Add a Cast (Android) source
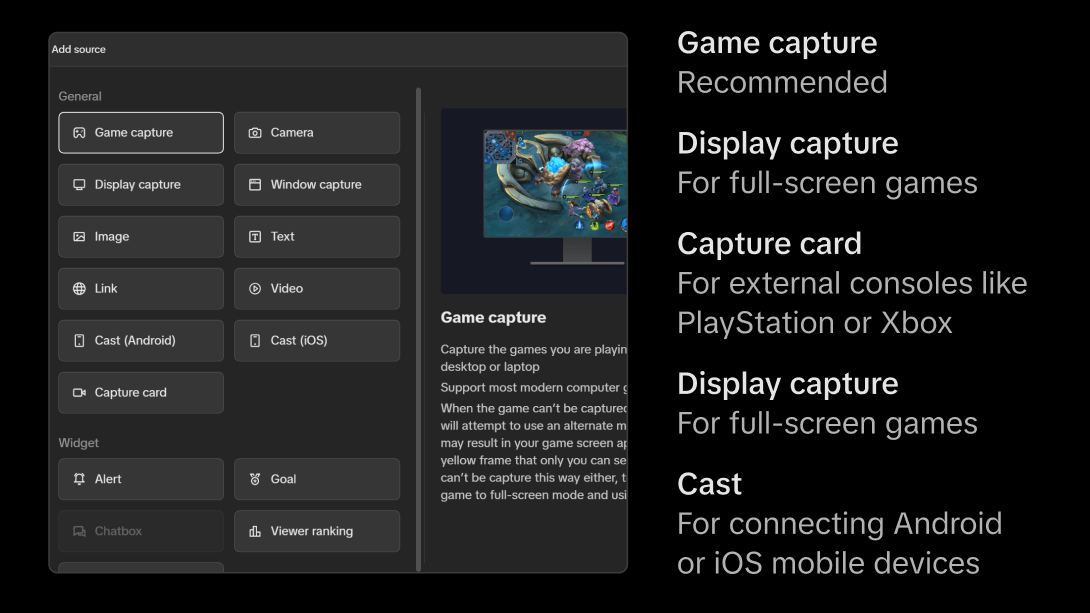This screenshot has height=613, width=1090. click(141, 341)
